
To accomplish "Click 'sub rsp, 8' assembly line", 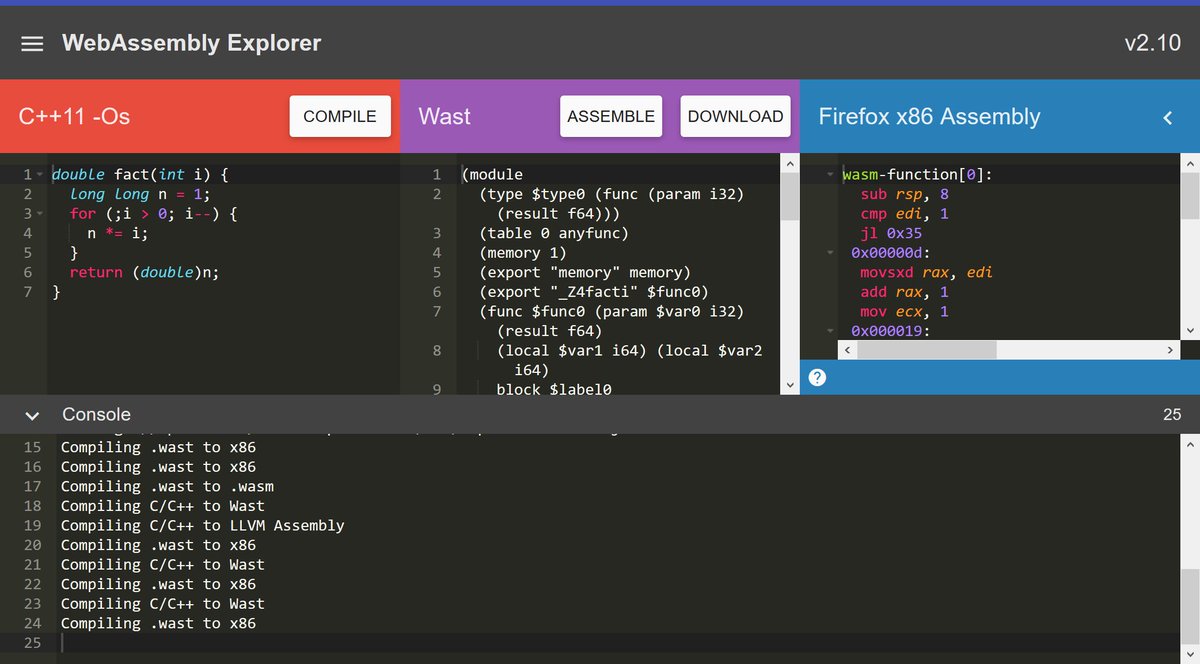I will (x=904, y=194).
